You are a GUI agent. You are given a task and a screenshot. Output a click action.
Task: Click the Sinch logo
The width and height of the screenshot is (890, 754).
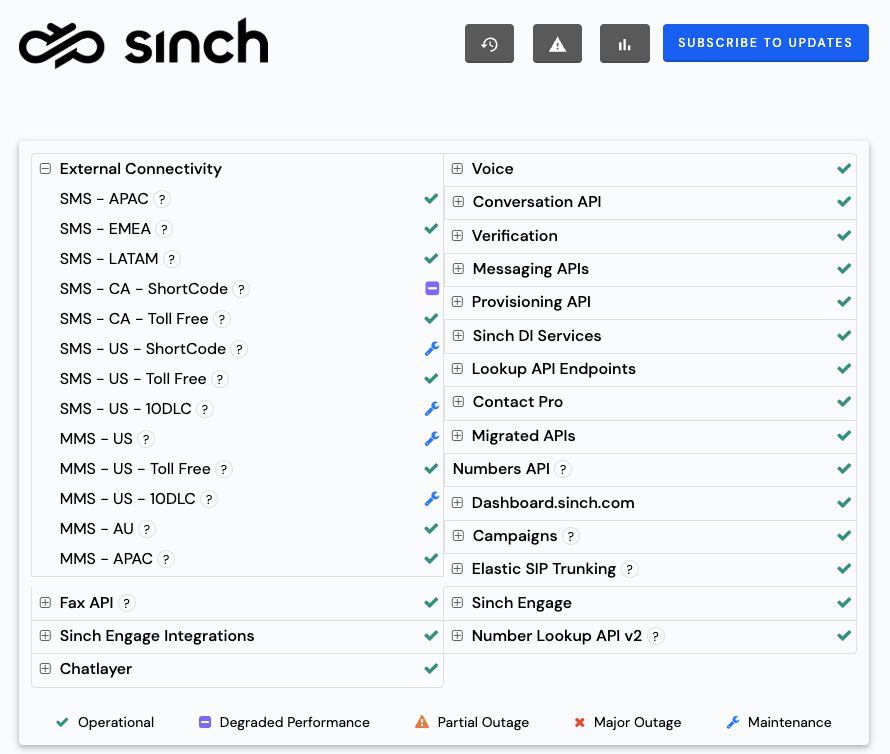click(x=144, y=43)
